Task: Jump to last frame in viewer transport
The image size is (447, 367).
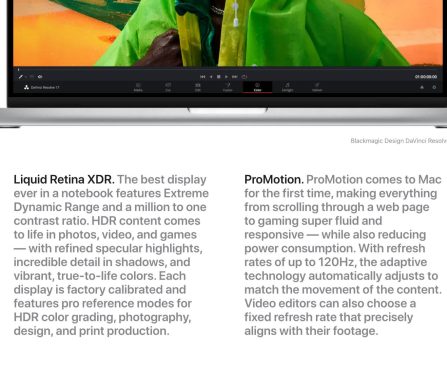Action: pos(235,77)
